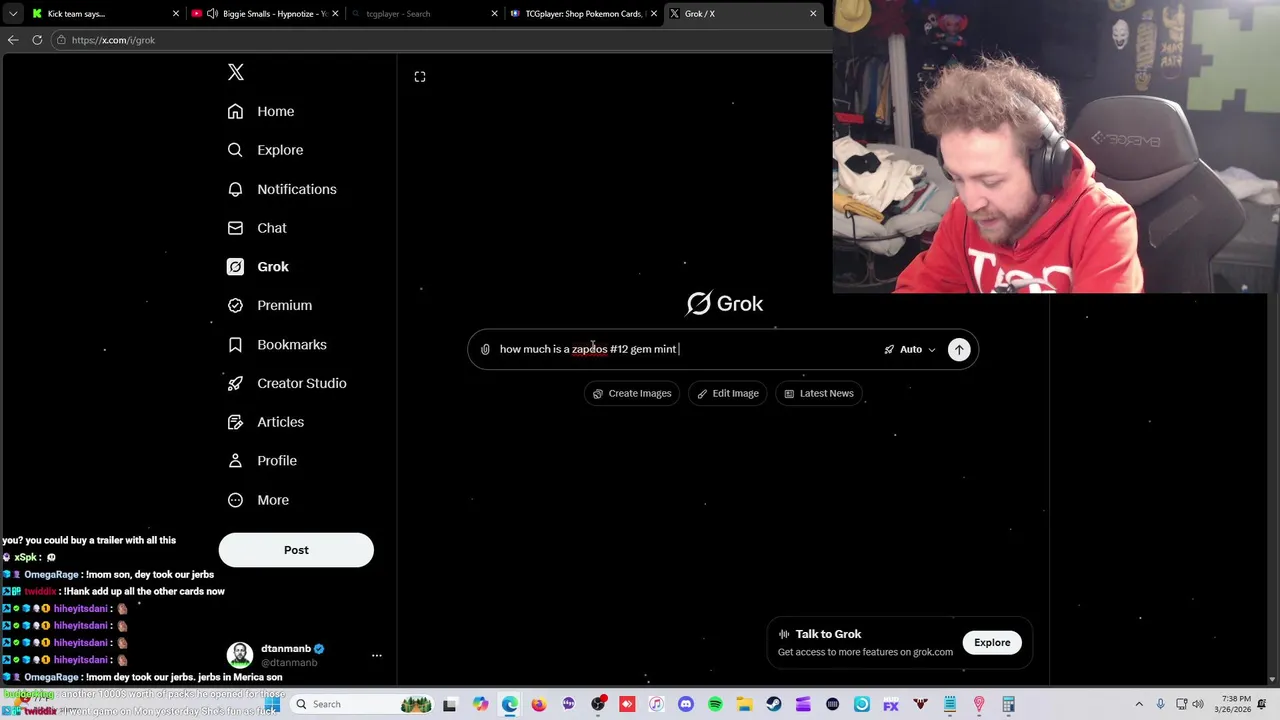1280x720 pixels.
Task: Click the misspelled word zapdos
Action: coord(589,349)
